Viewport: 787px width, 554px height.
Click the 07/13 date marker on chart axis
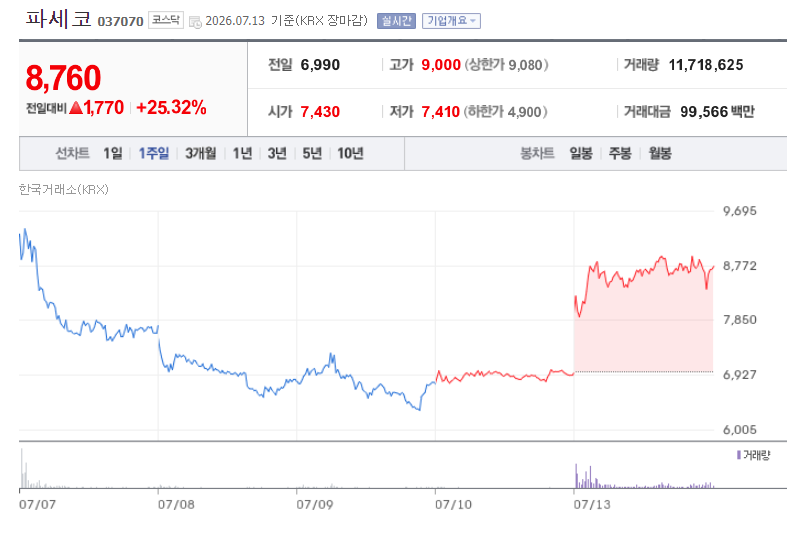[x=592, y=504]
